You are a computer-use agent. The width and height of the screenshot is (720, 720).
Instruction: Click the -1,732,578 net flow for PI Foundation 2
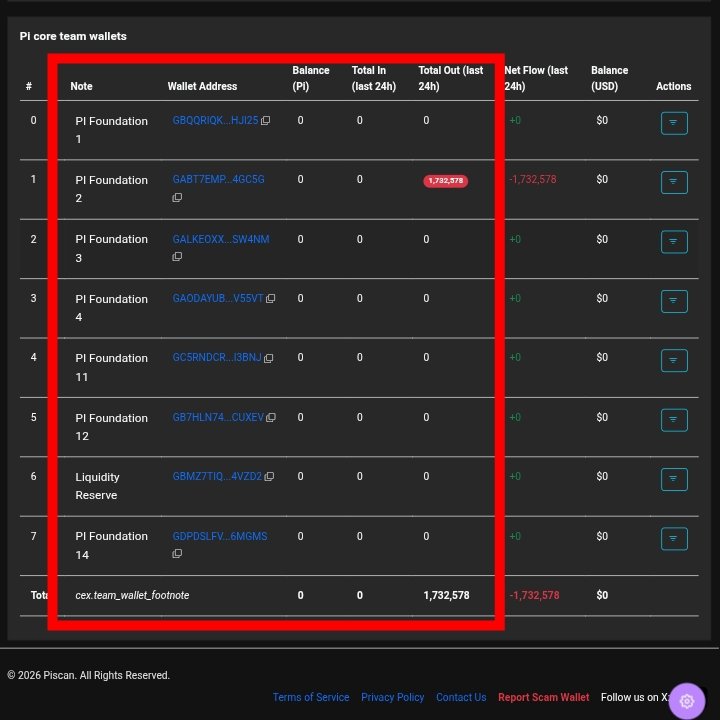[x=533, y=180]
